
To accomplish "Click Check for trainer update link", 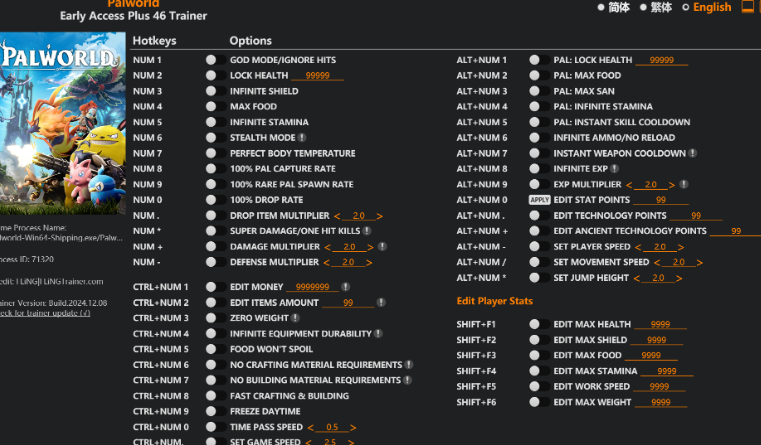I will pos(45,313).
